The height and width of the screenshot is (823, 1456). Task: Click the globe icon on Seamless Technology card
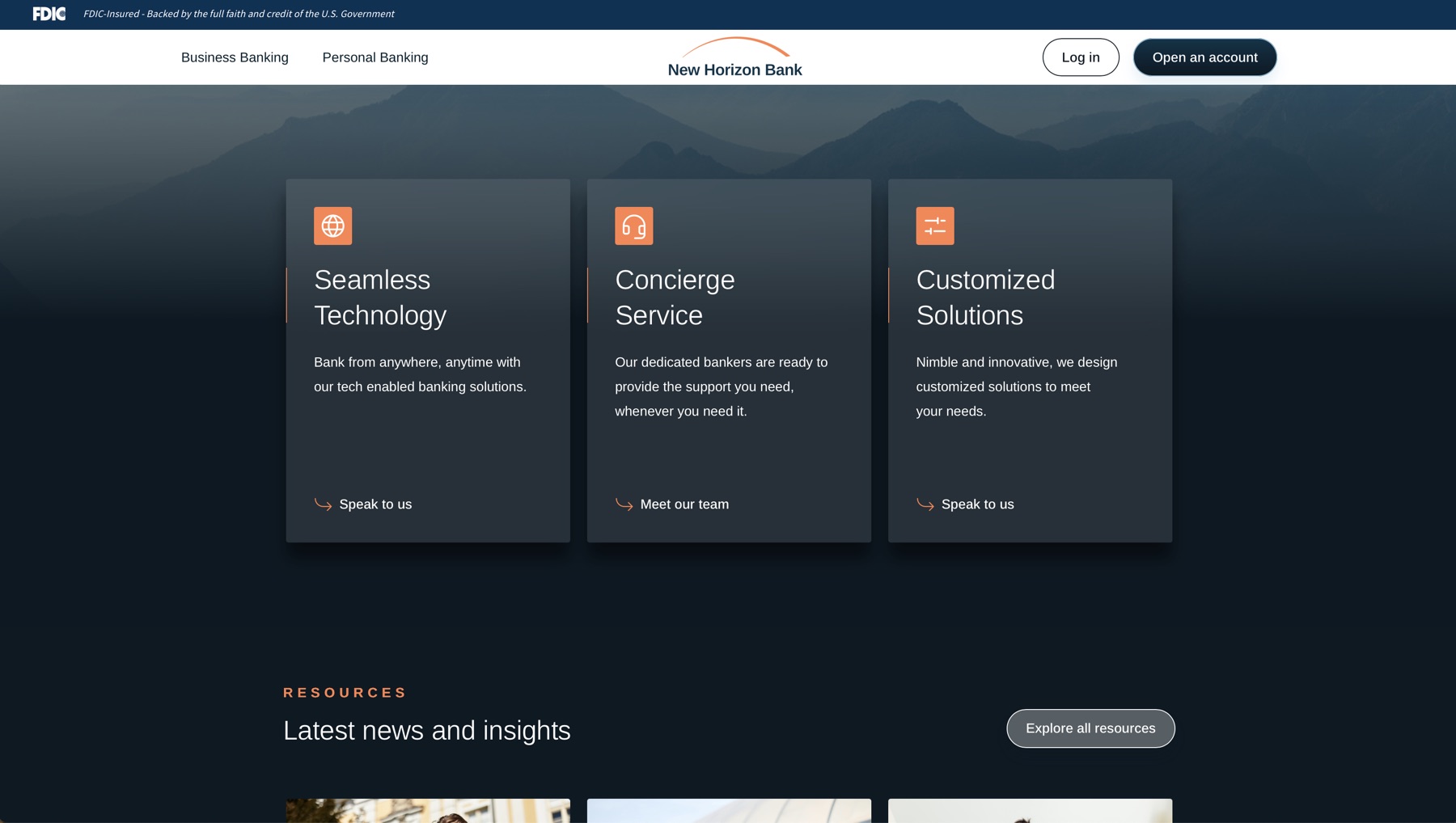click(332, 226)
